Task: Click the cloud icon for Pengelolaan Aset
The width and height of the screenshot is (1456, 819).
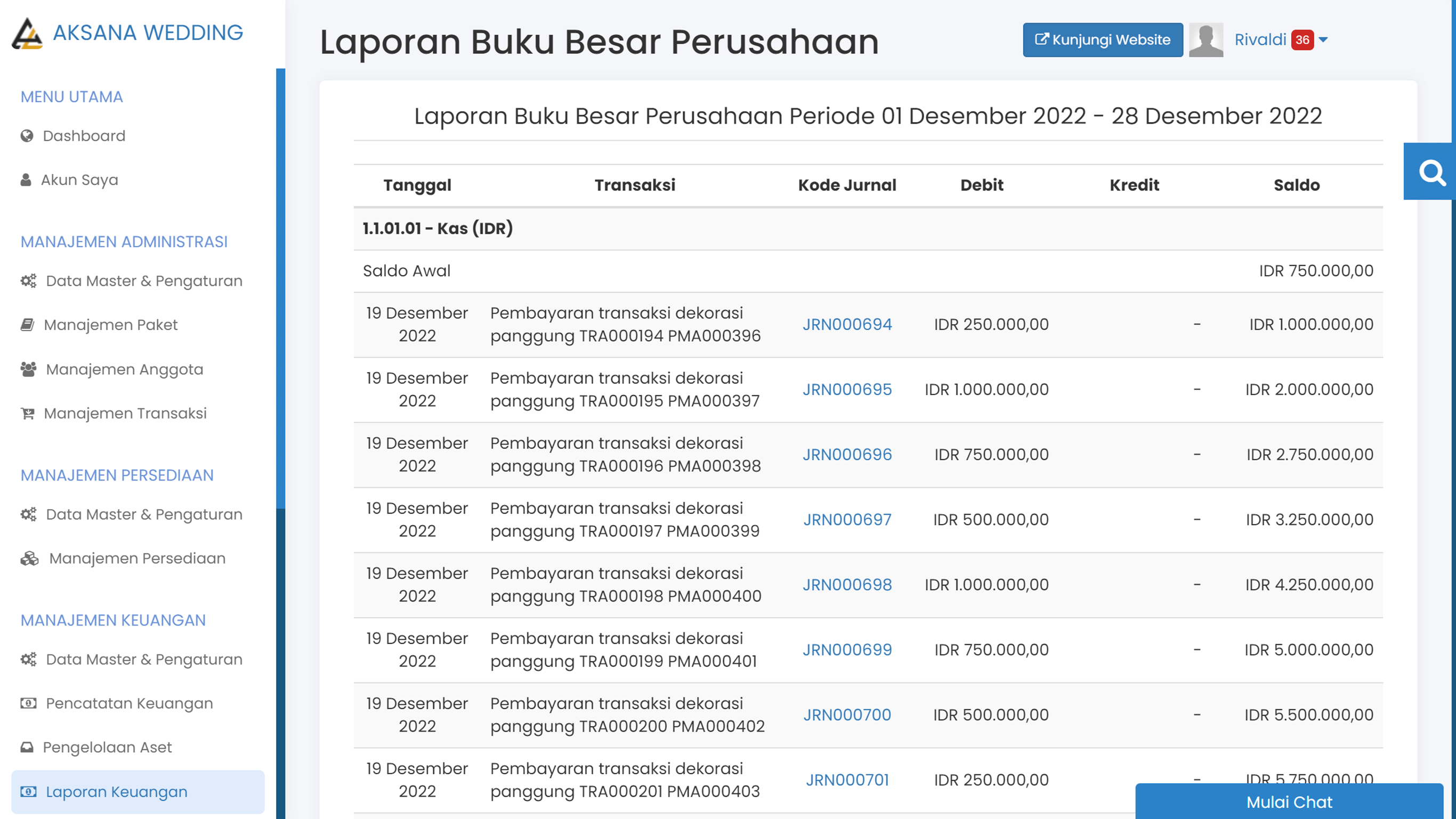Action: click(27, 746)
